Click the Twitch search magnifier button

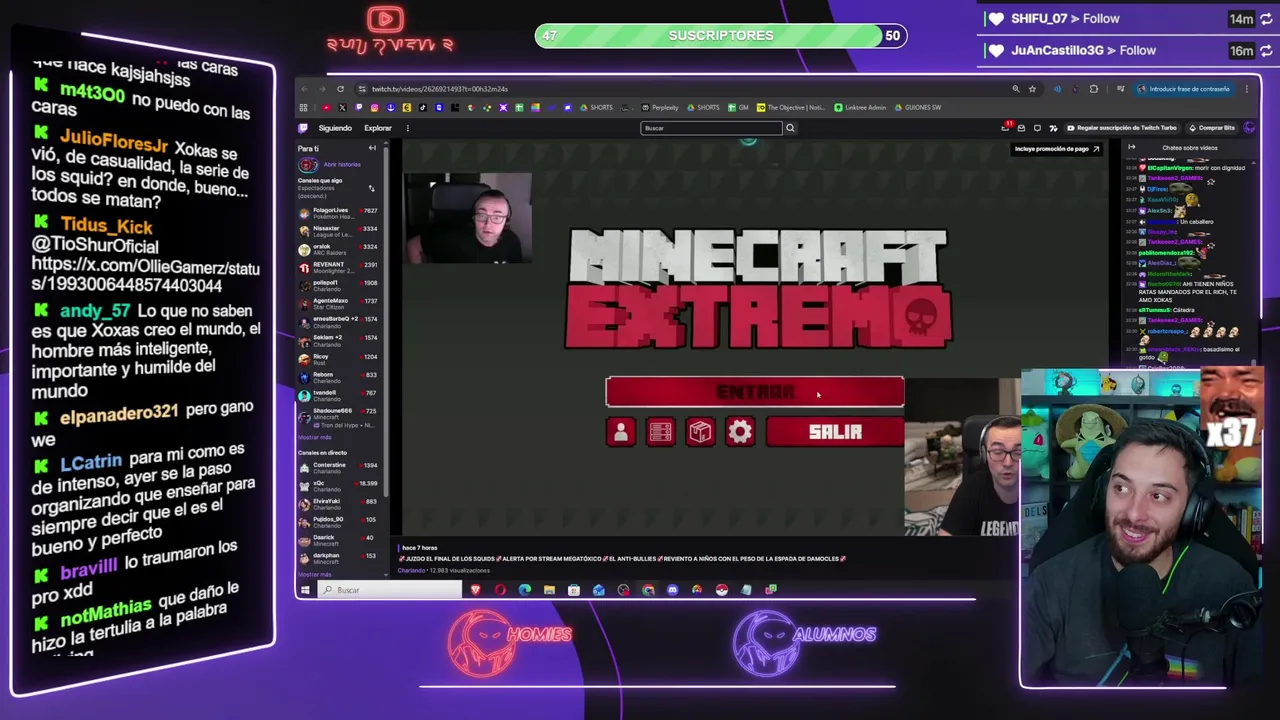790,128
